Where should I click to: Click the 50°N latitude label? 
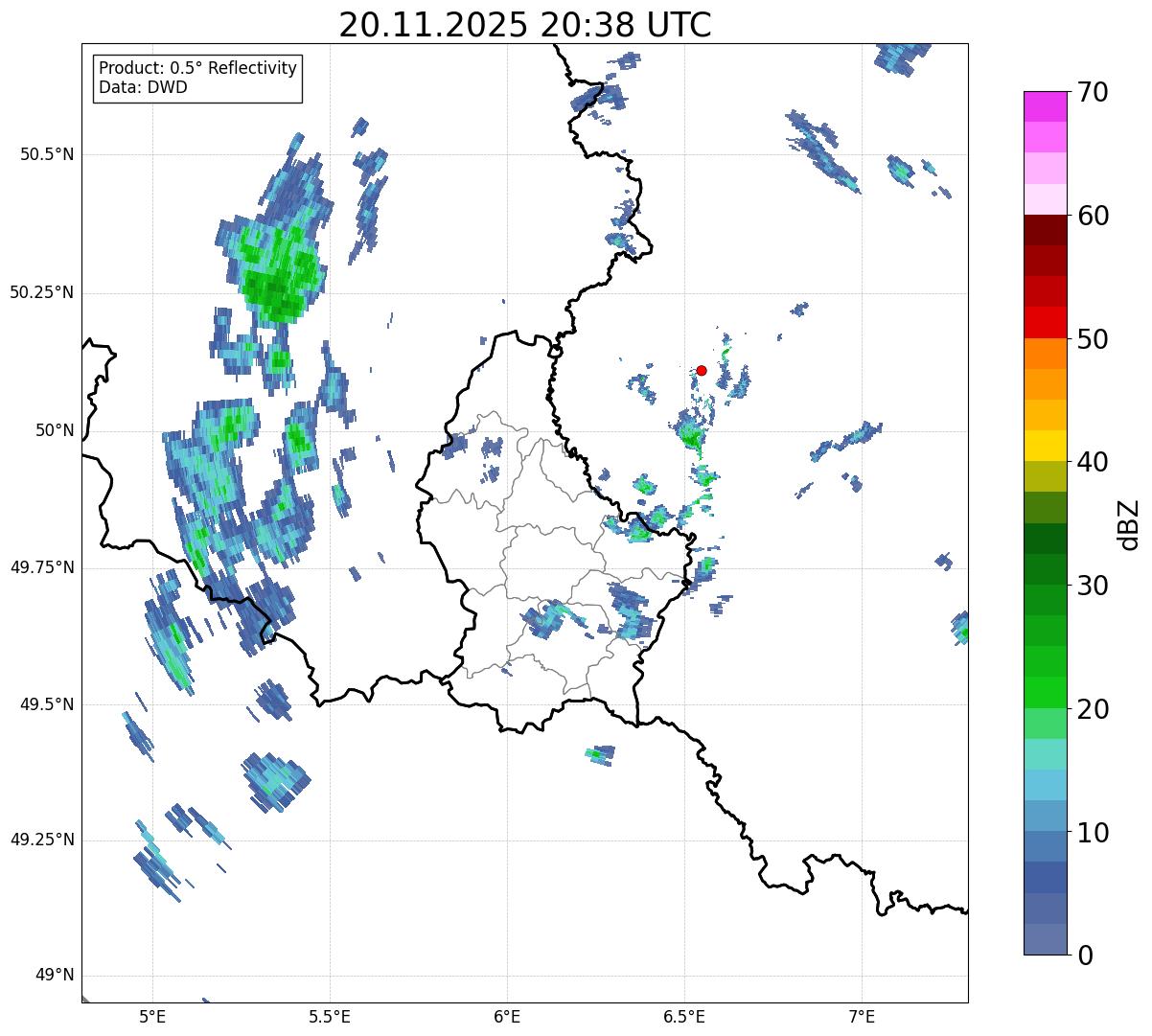[55, 430]
